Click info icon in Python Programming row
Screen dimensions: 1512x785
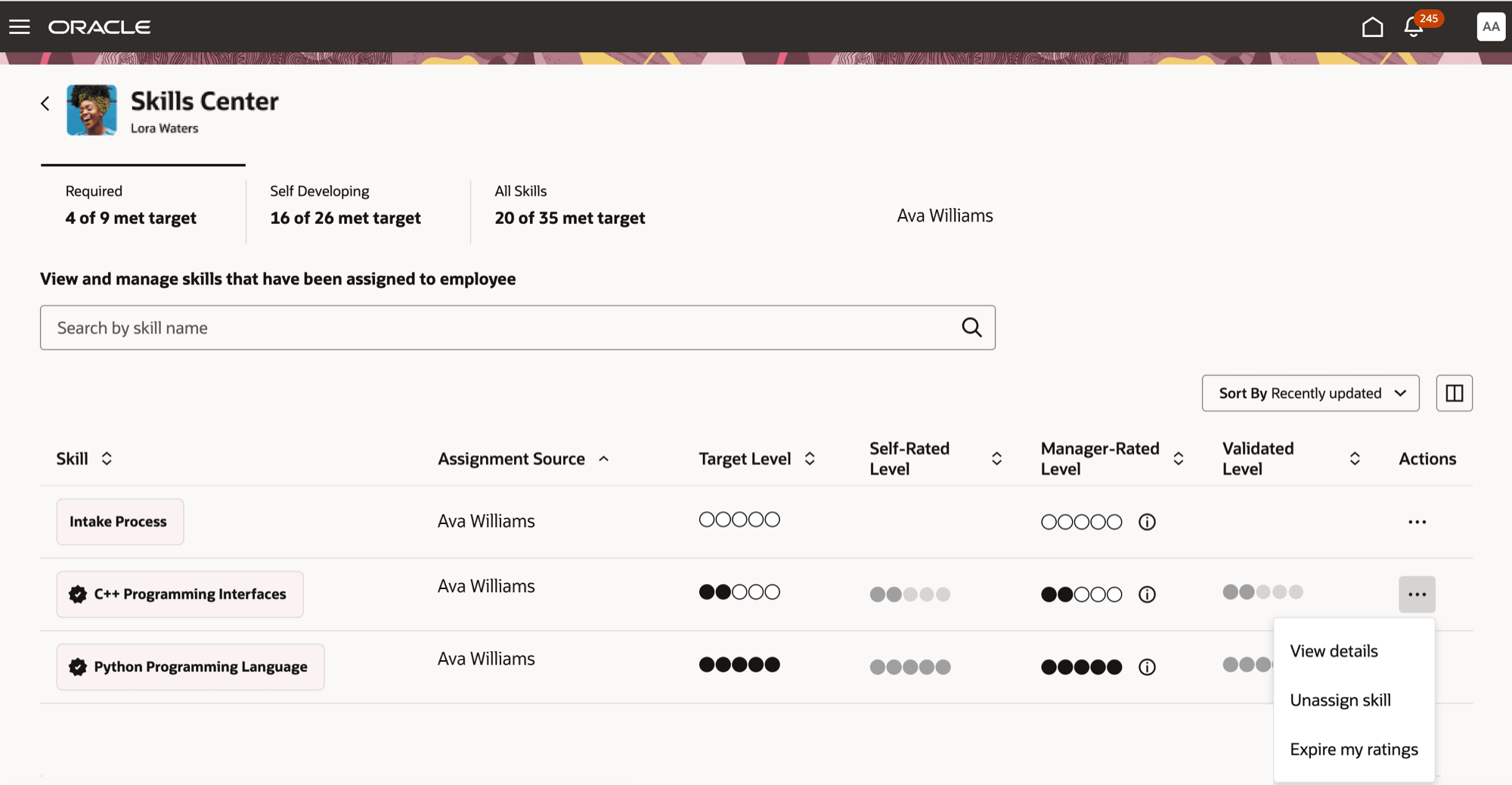[1147, 667]
